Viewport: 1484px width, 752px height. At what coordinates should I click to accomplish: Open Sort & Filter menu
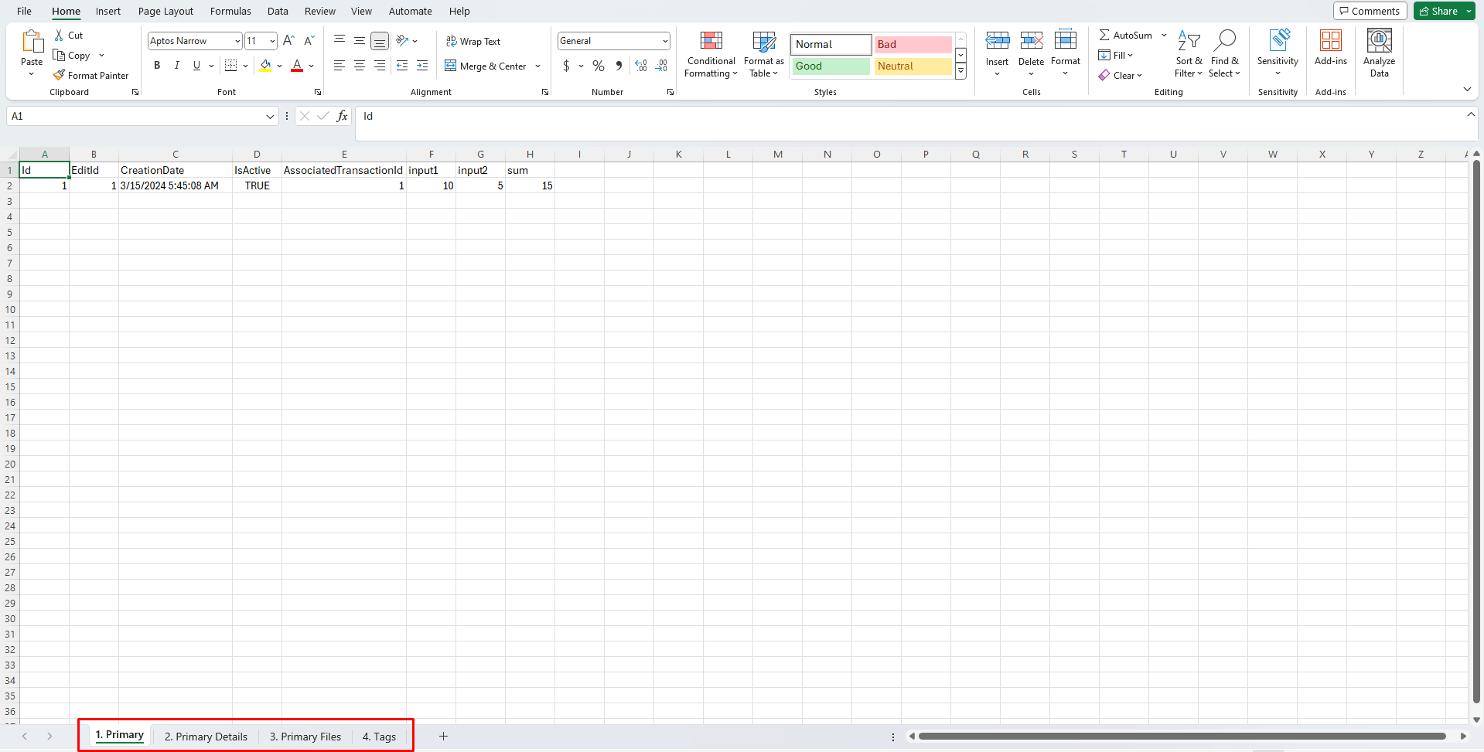[1189, 54]
